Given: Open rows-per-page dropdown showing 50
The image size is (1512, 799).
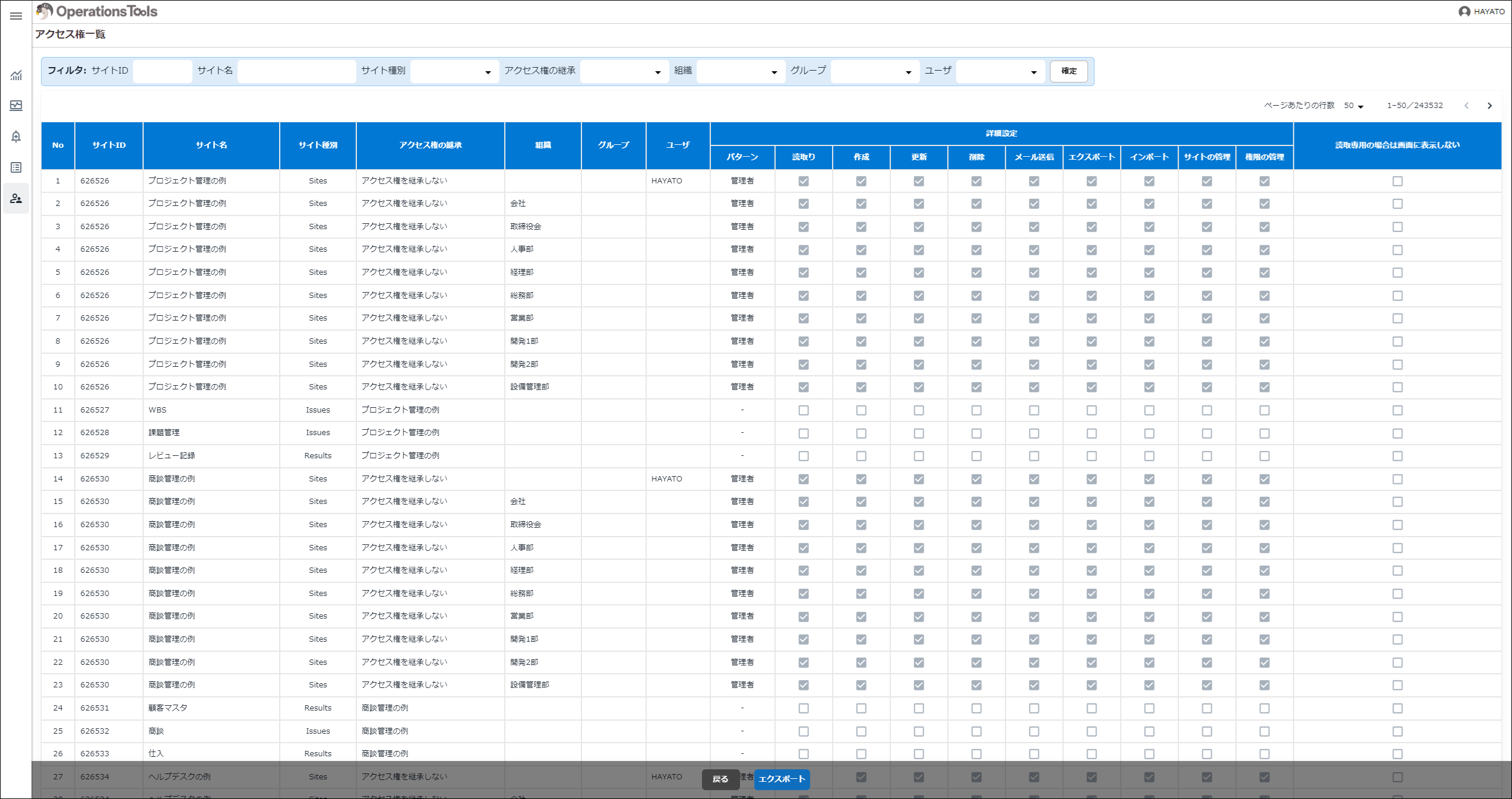Looking at the screenshot, I should click(x=1354, y=106).
